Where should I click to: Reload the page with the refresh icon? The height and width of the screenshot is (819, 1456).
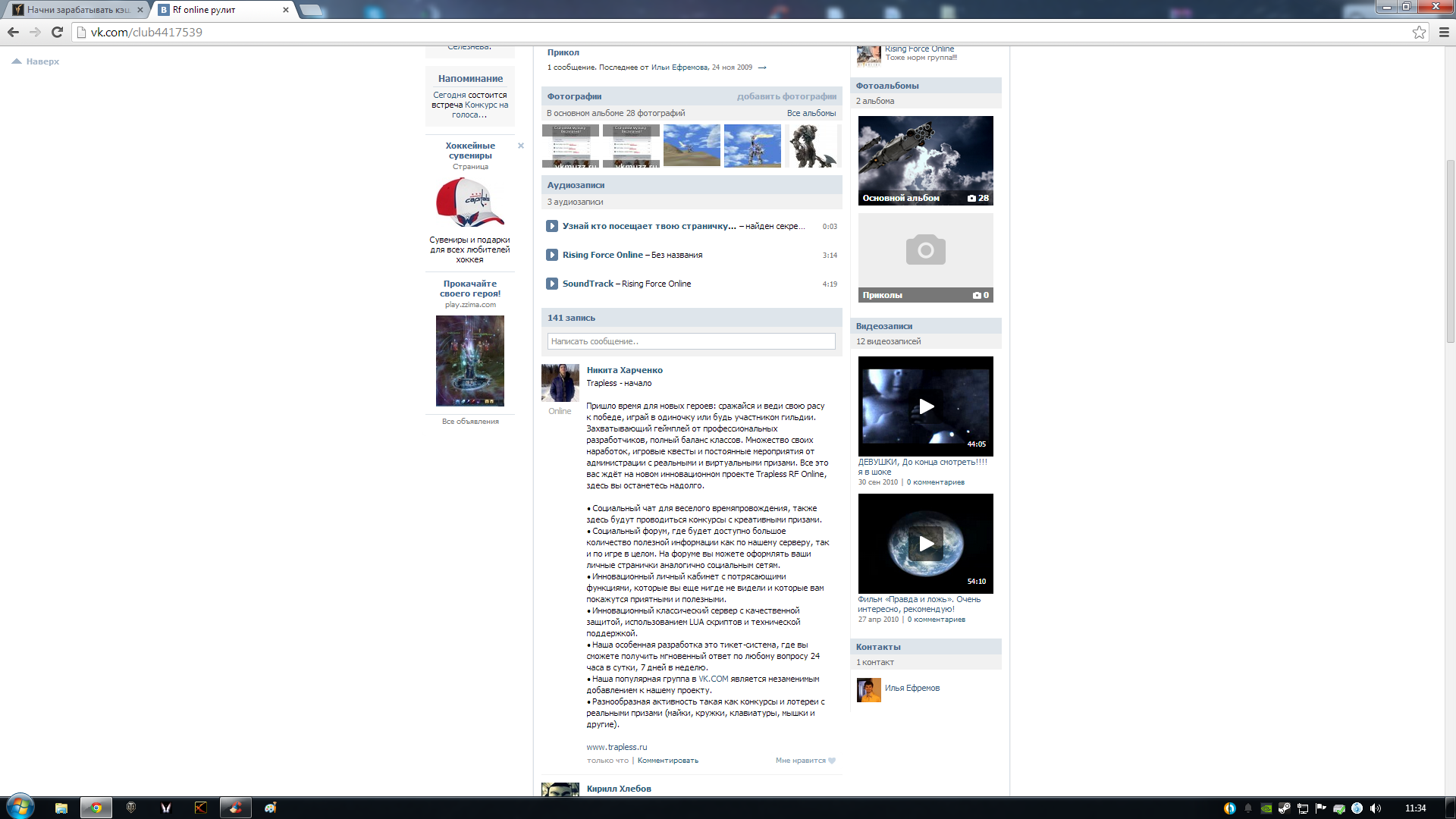57,32
